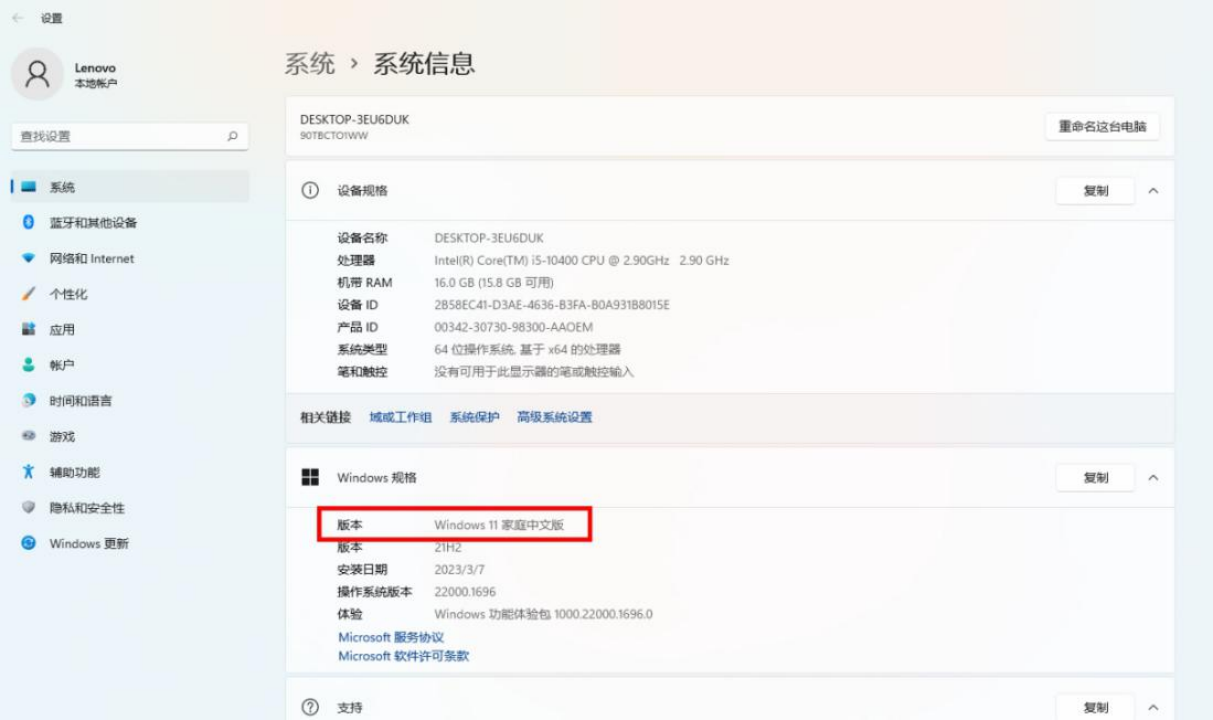The image size is (1213, 720).
Task: Open the Windows 更新 sync icon
Action: (x=28, y=543)
